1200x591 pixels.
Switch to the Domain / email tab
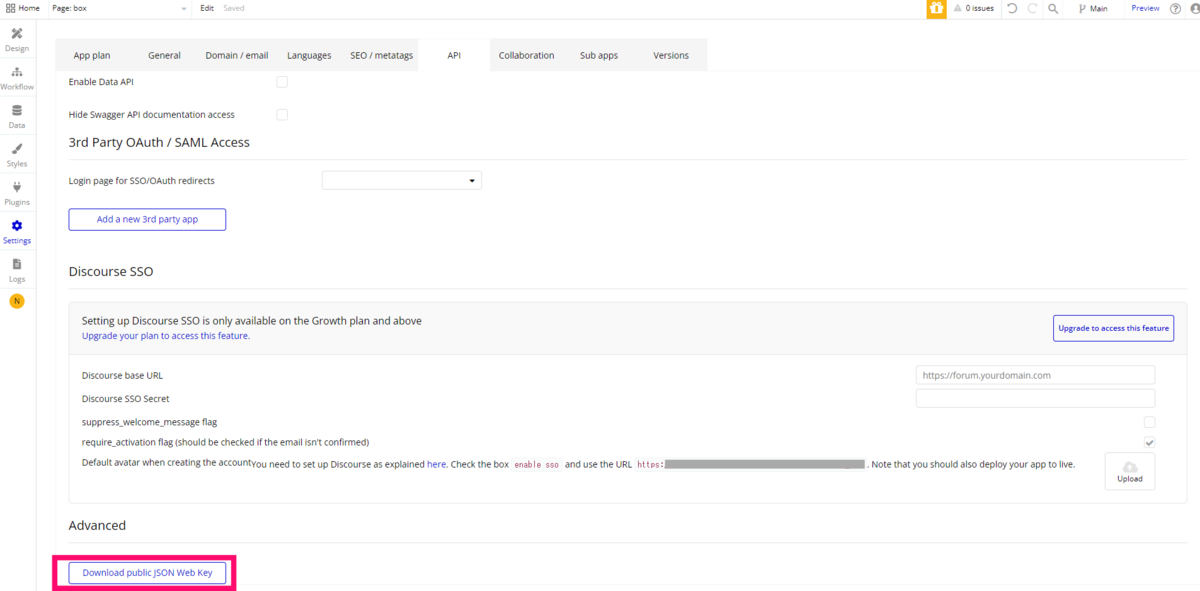pos(237,55)
